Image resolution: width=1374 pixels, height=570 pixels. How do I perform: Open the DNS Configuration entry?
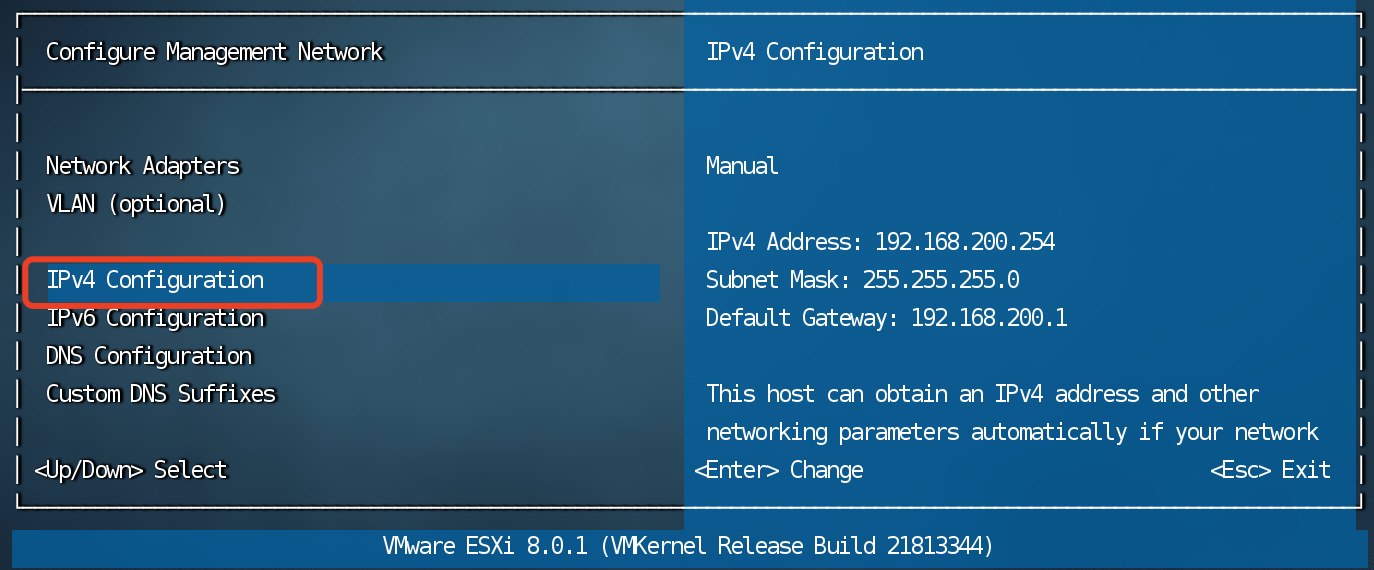[x=149, y=357]
